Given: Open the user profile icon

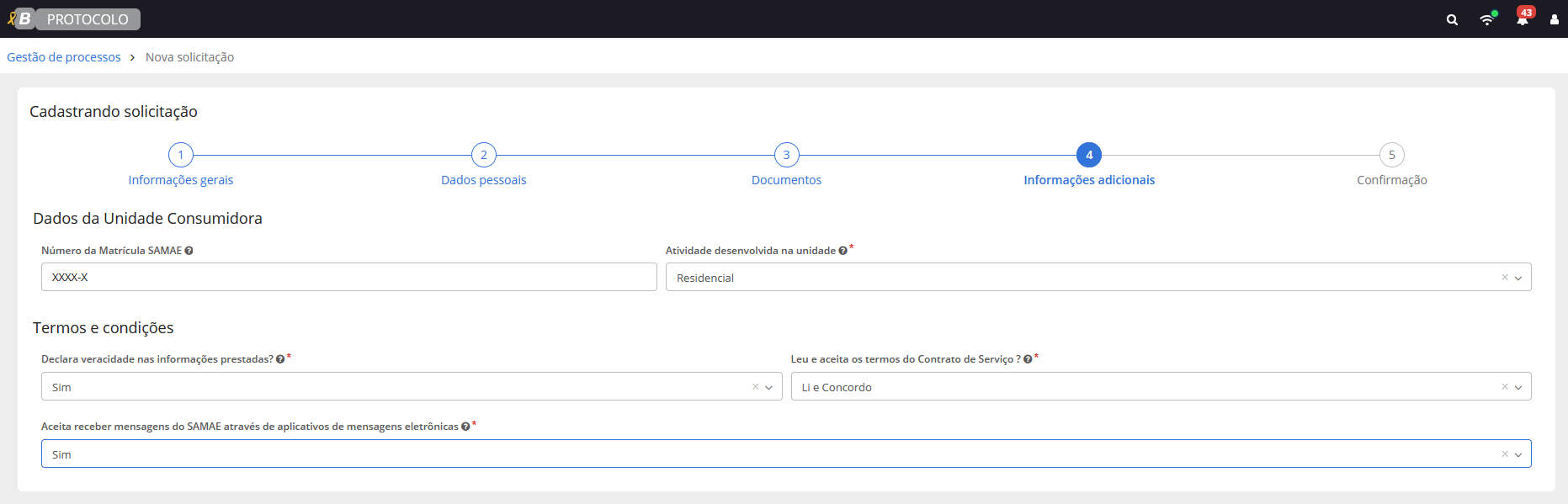Looking at the screenshot, I should pos(1554,19).
